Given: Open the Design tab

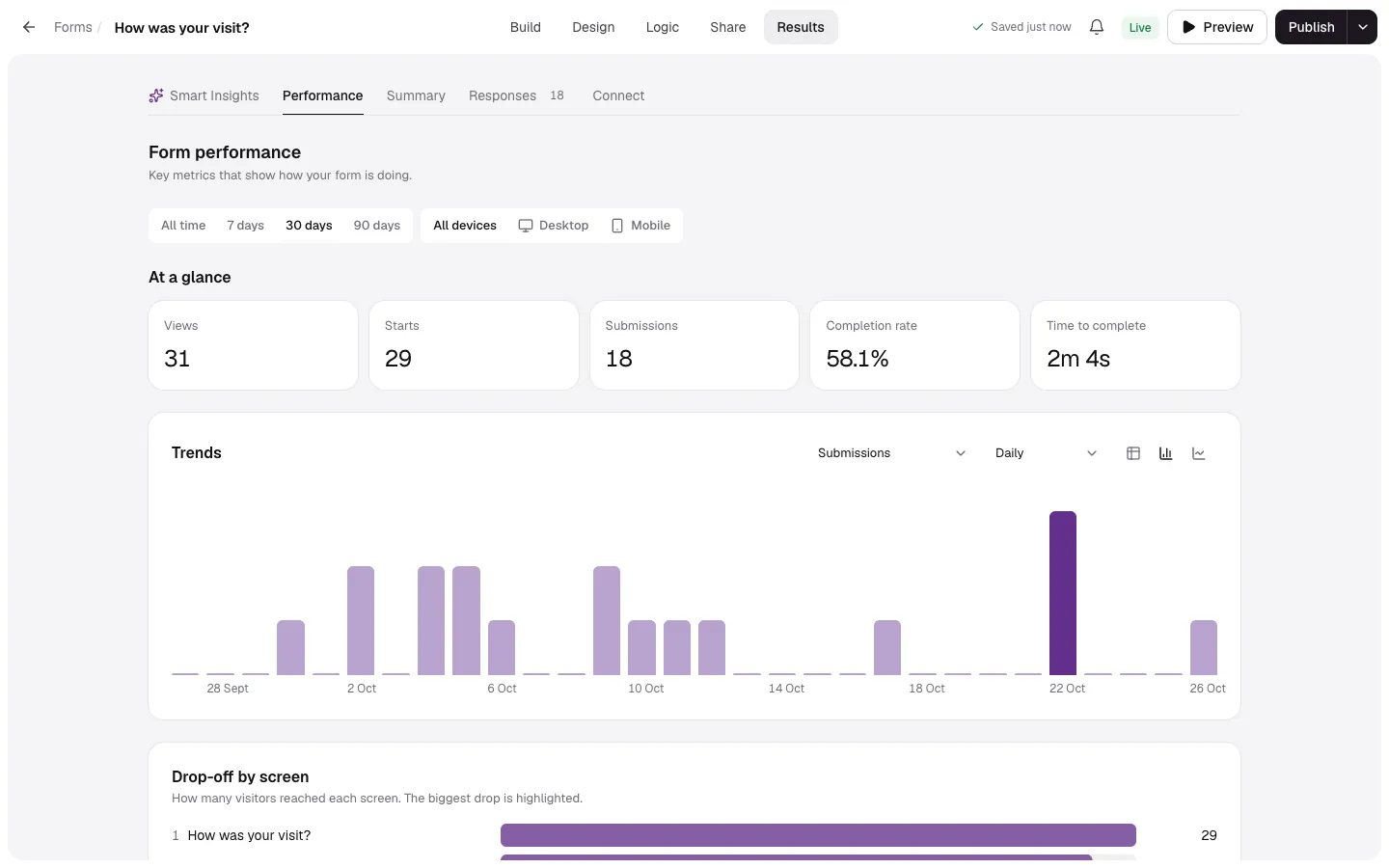Looking at the screenshot, I should tap(593, 27).
